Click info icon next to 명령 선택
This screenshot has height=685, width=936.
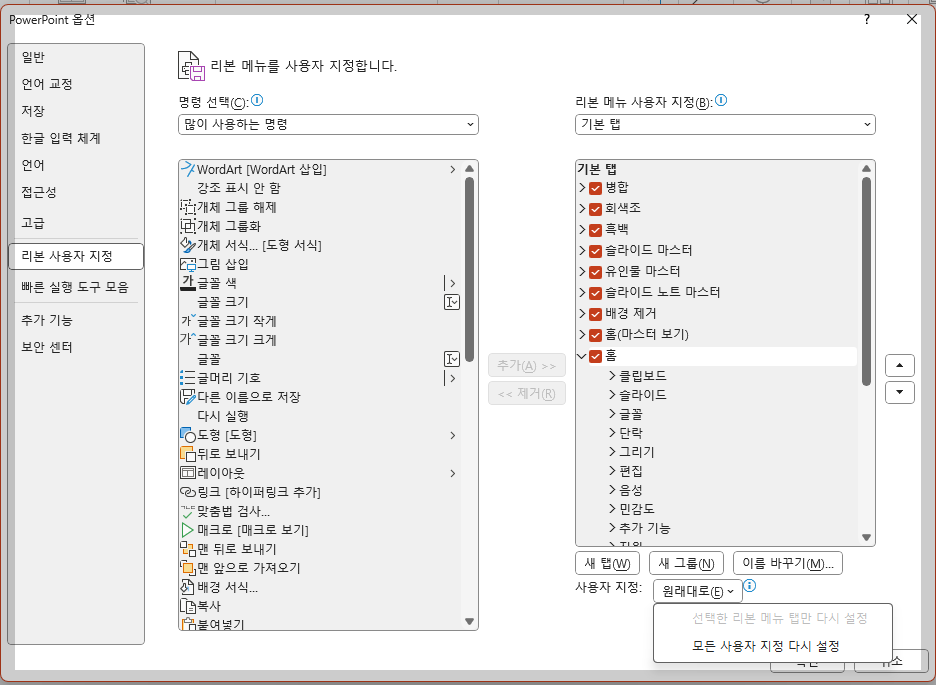click(x=257, y=100)
